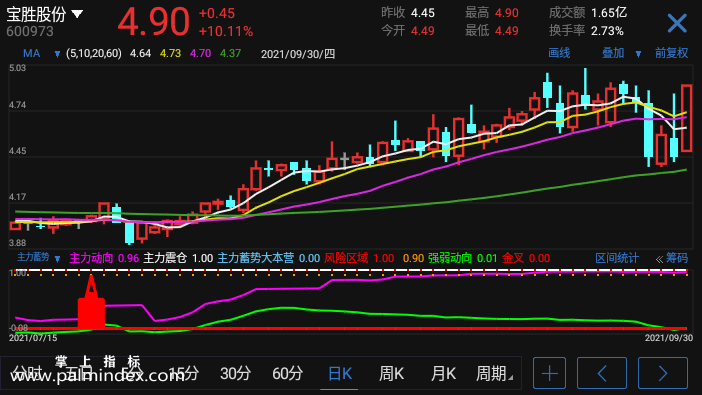Click the 金叉 0.00 label
This screenshot has height=395, width=702.
tap(526, 258)
